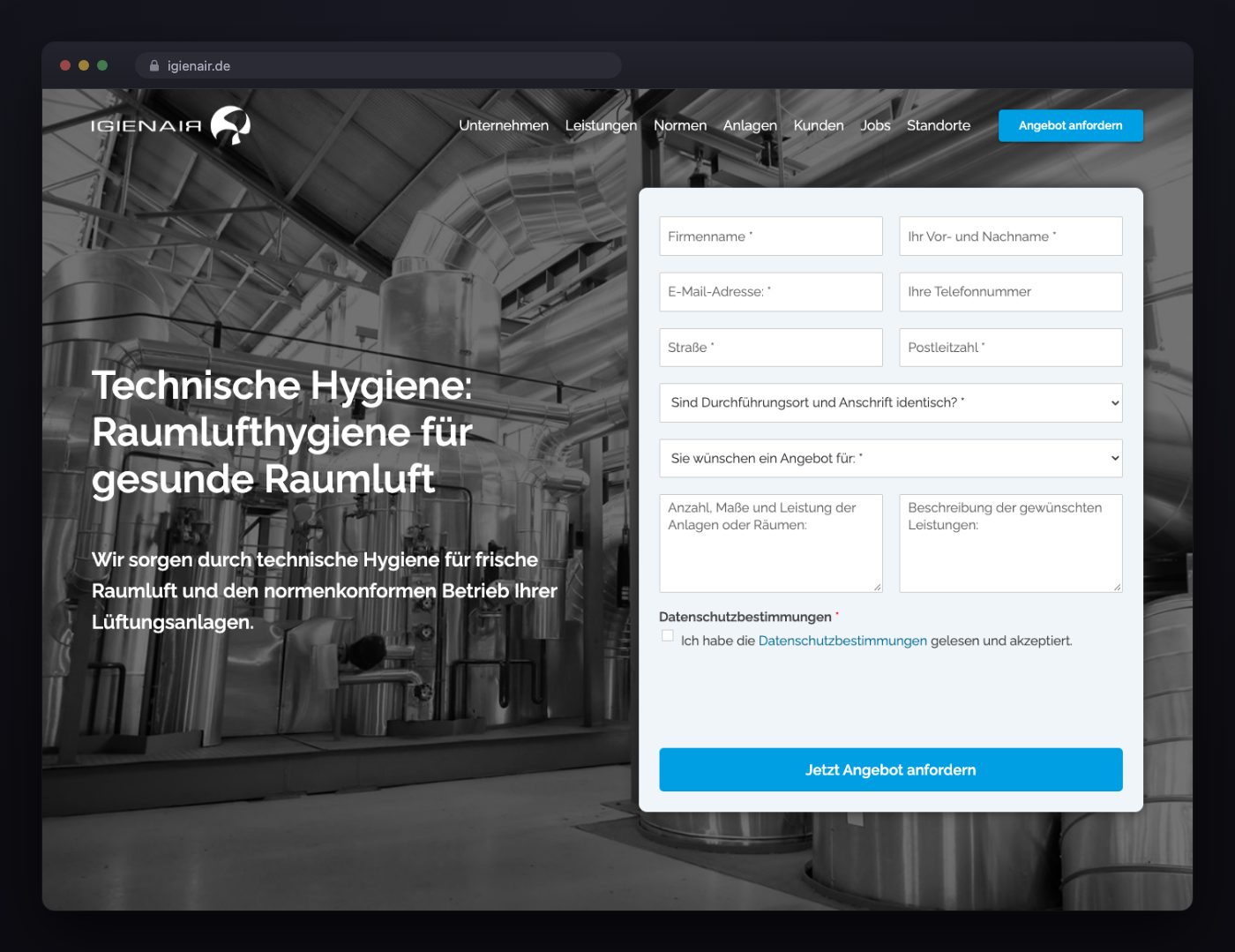
Task: Go to the Normen page
Action: (680, 125)
